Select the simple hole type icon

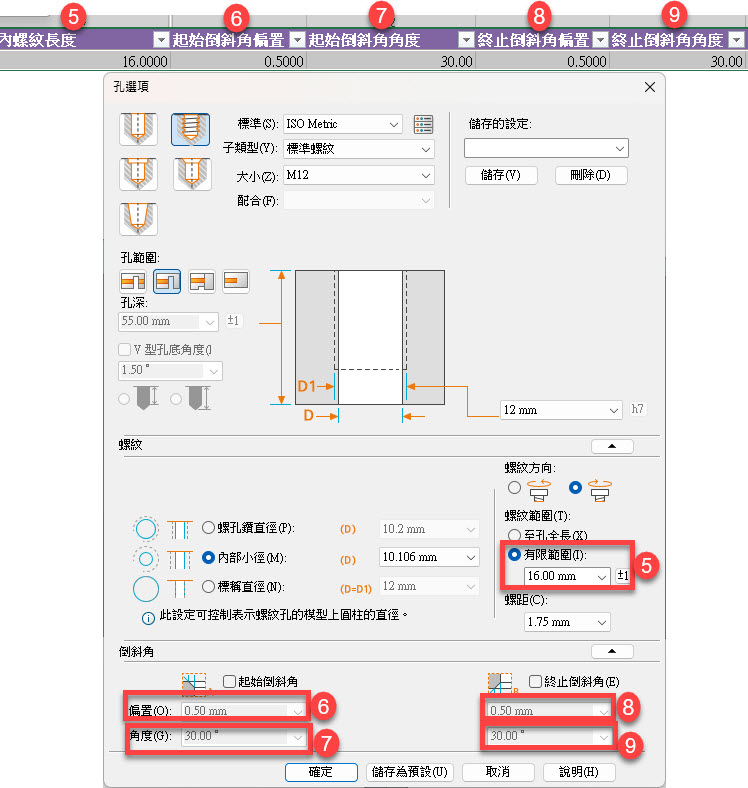coord(138,128)
